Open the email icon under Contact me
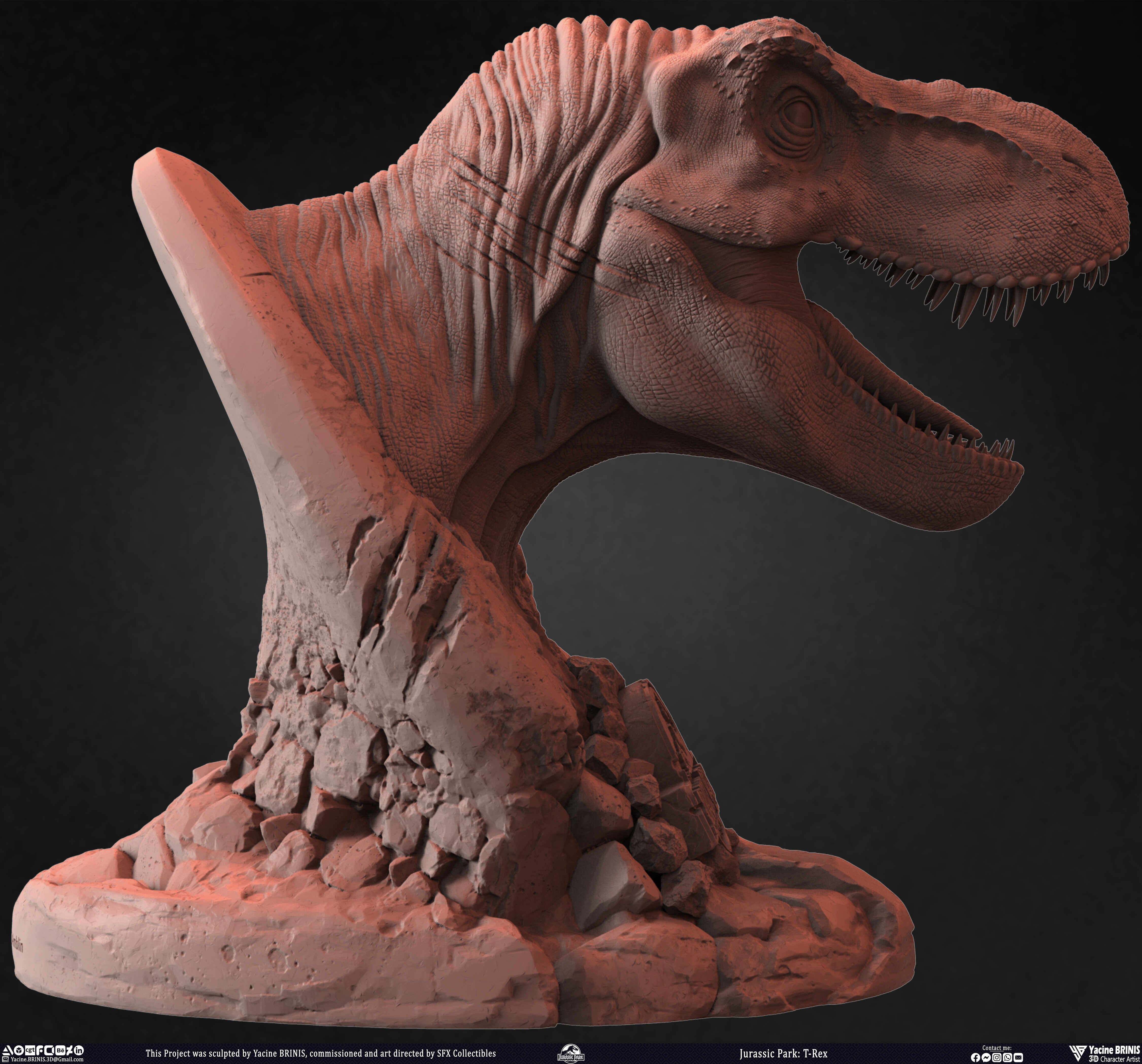Image resolution: width=1142 pixels, height=1064 pixels. 1018,1058
